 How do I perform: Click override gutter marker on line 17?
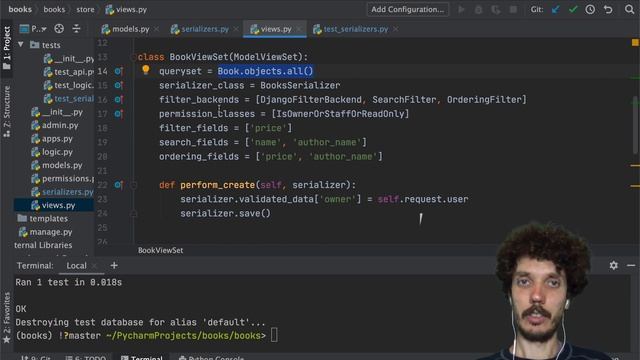coord(118,114)
